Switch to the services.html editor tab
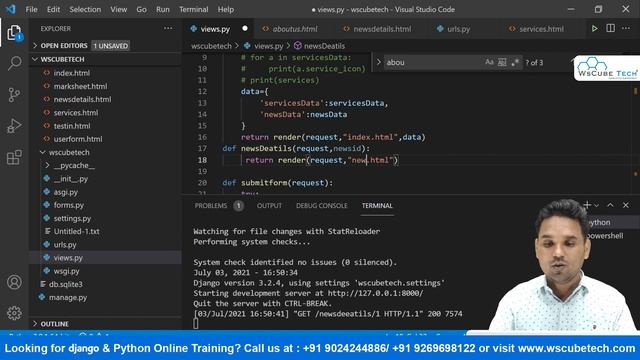 tap(541, 29)
